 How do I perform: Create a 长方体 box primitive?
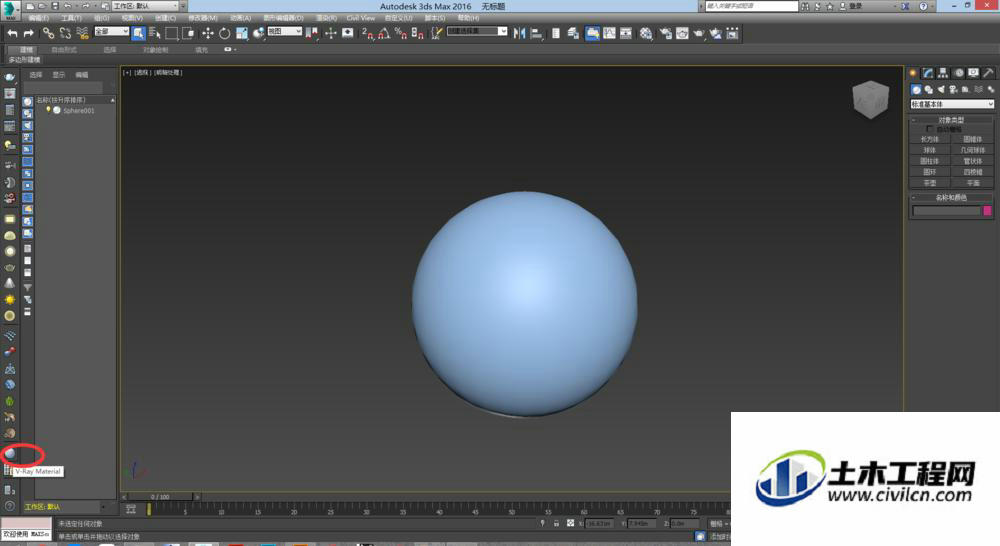(x=929, y=139)
